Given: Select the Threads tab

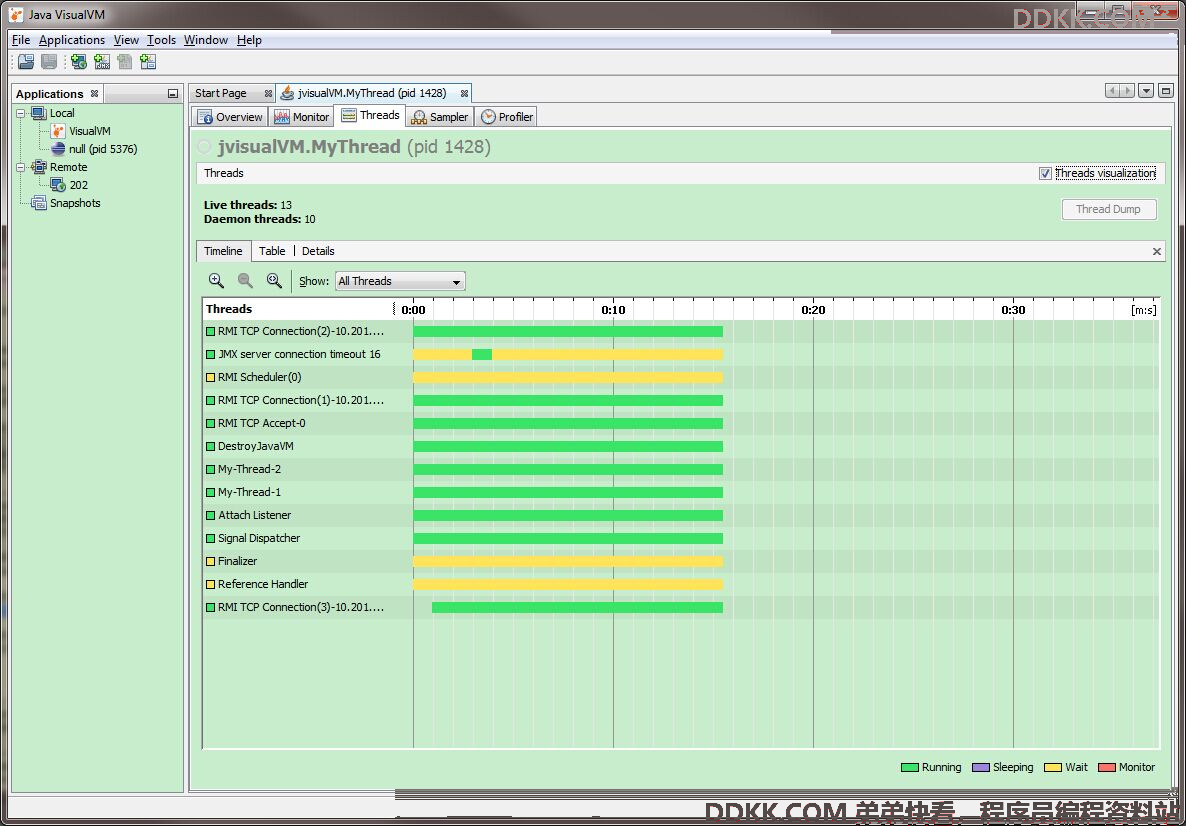Looking at the screenshot, I should (370, 115).
